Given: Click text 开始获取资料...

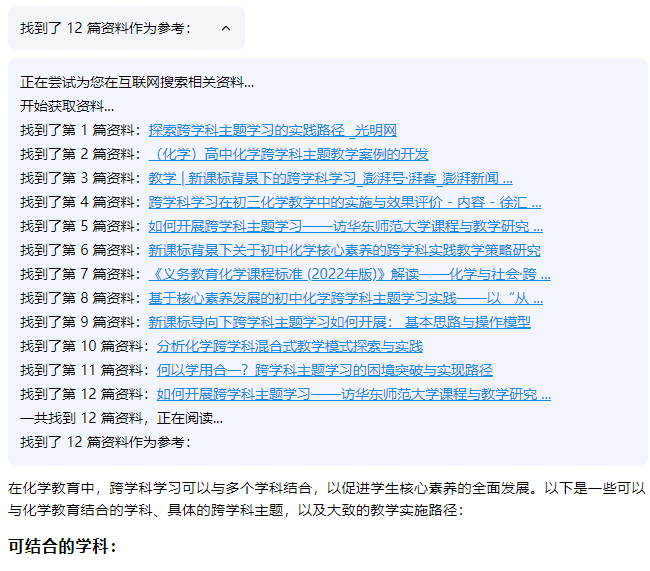Looking at the screenshot, I should click(x=67, y=106).
